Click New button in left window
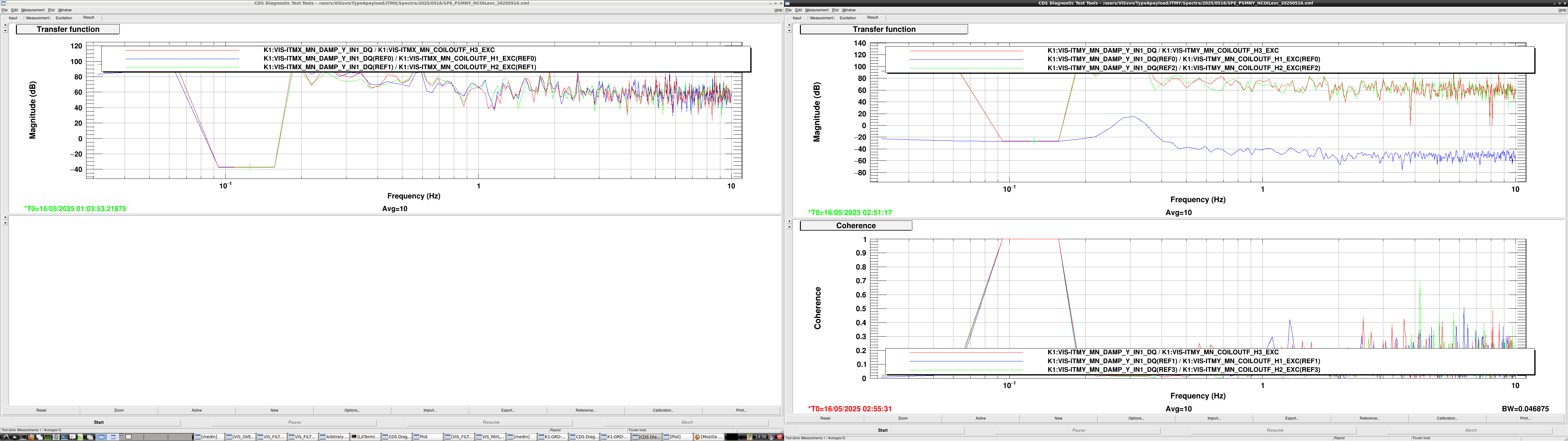This screenshot has width=1568, height=441. 274,411
